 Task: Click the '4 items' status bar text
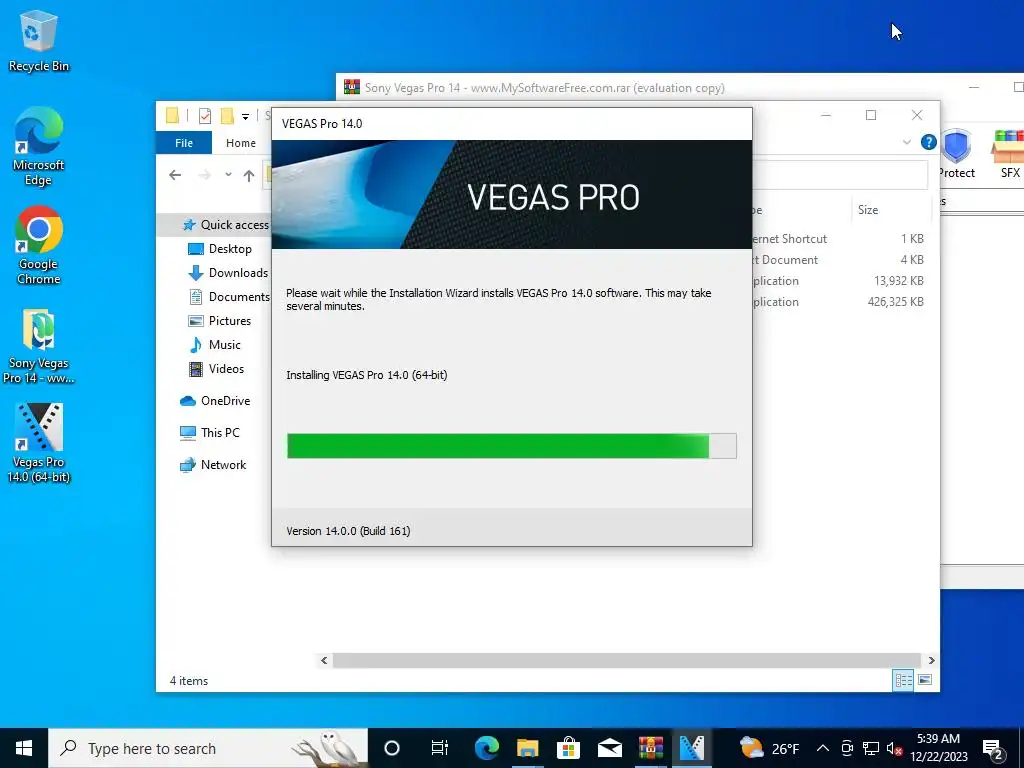click(189, 680)
